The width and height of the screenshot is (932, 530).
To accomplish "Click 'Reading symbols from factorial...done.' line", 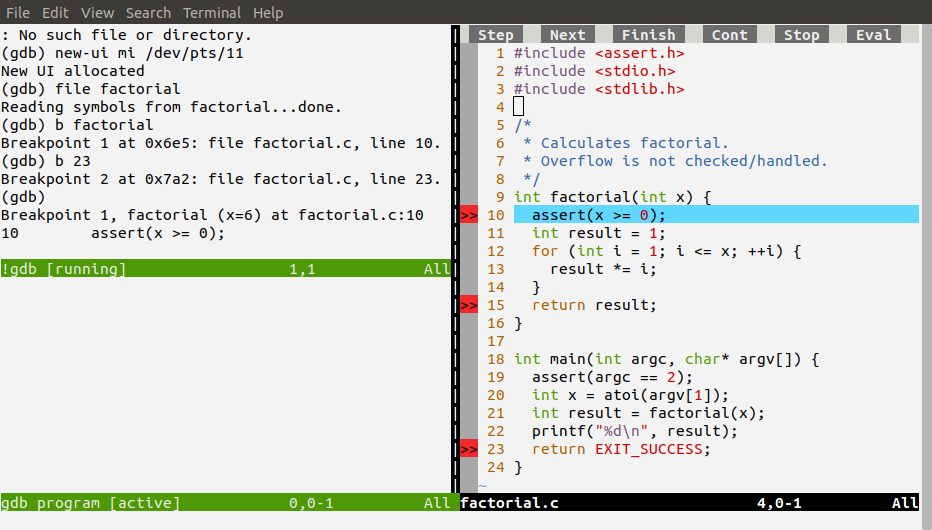I will point(172,107).
